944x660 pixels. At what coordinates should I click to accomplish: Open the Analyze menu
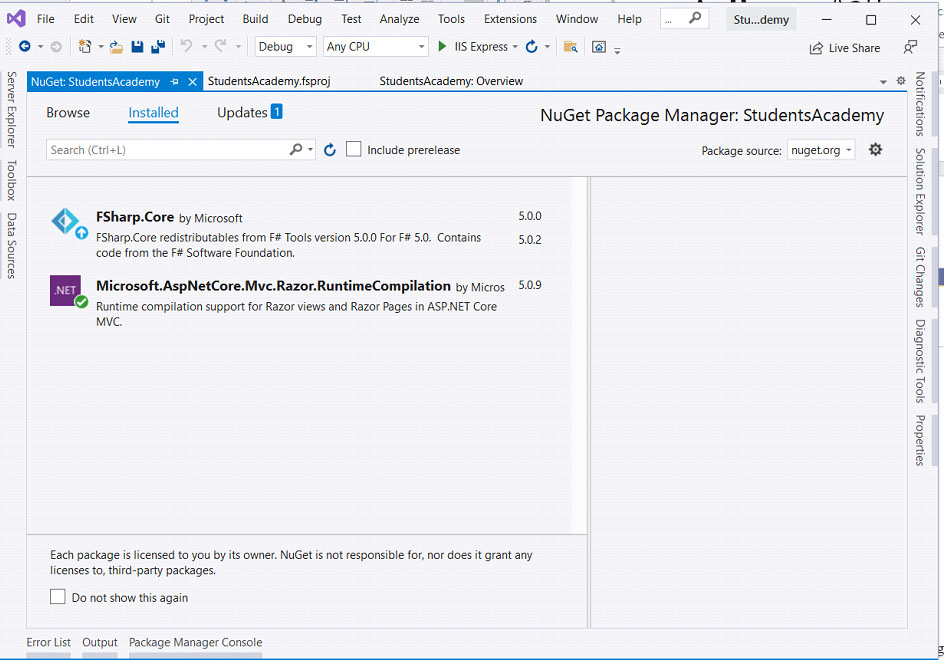click(x=399, y=19)
